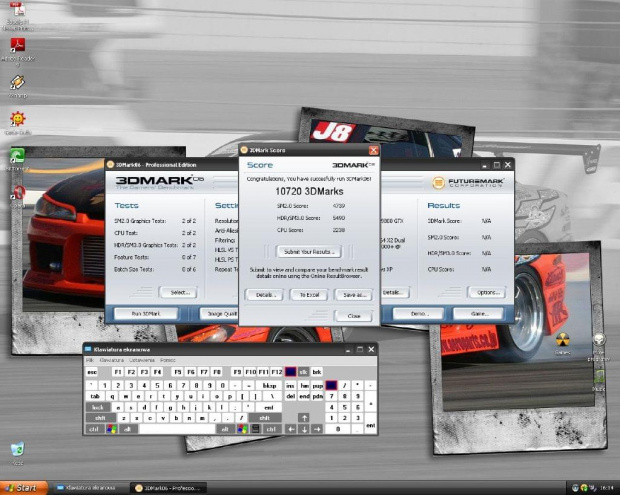The image size is (620, 495).
Task: Launch the Winamp desktop shortcut
Action: (x=17, y=82)
